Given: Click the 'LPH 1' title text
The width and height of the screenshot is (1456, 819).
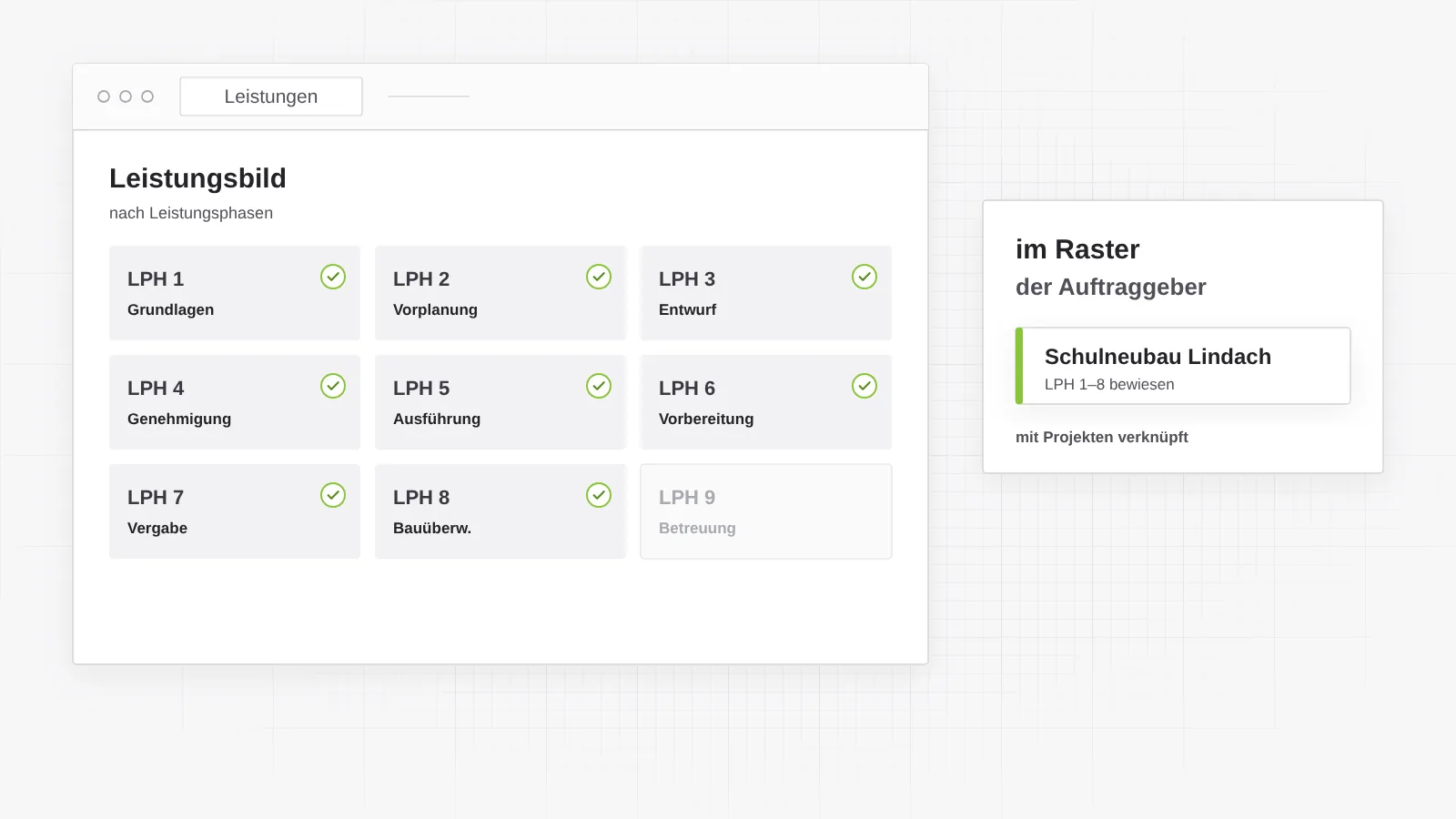Looking at the screenshot, I should (x=156, y=278).
